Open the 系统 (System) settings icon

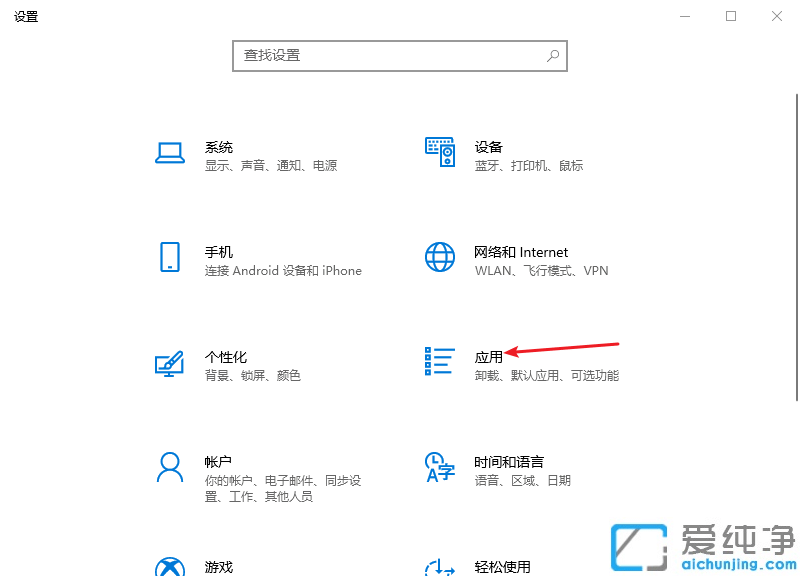(170, 152)
